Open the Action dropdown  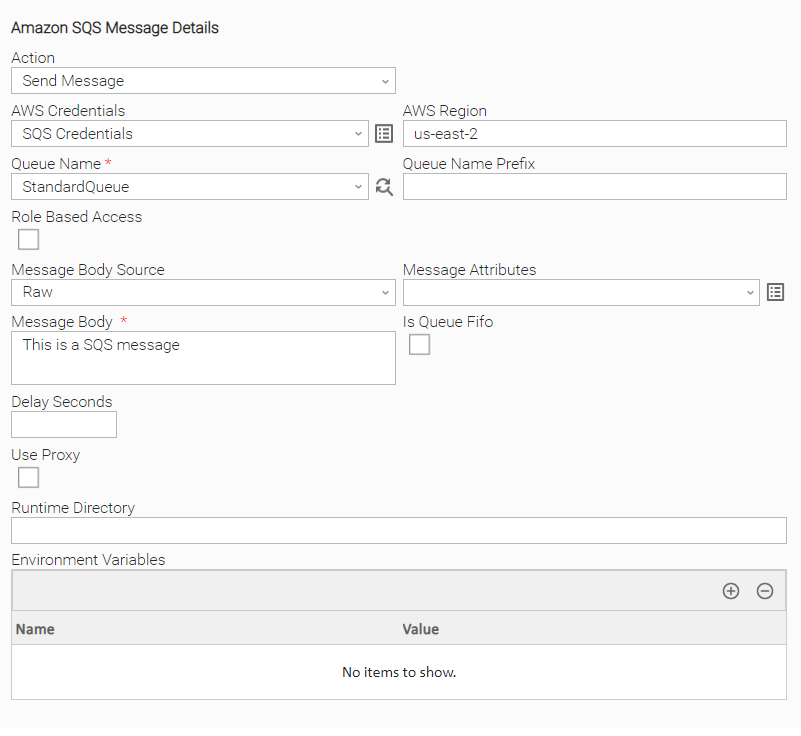pos(203,81)
